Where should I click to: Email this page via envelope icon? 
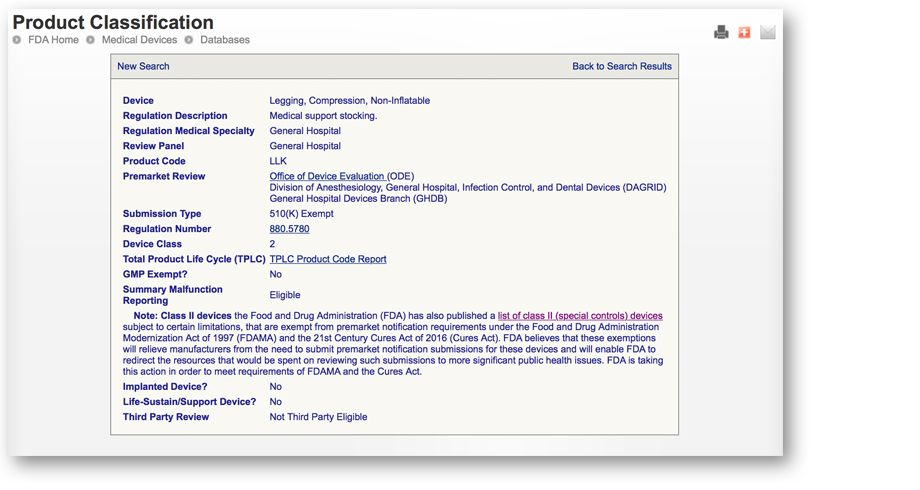pyautogui.click(x=767, y=32)
